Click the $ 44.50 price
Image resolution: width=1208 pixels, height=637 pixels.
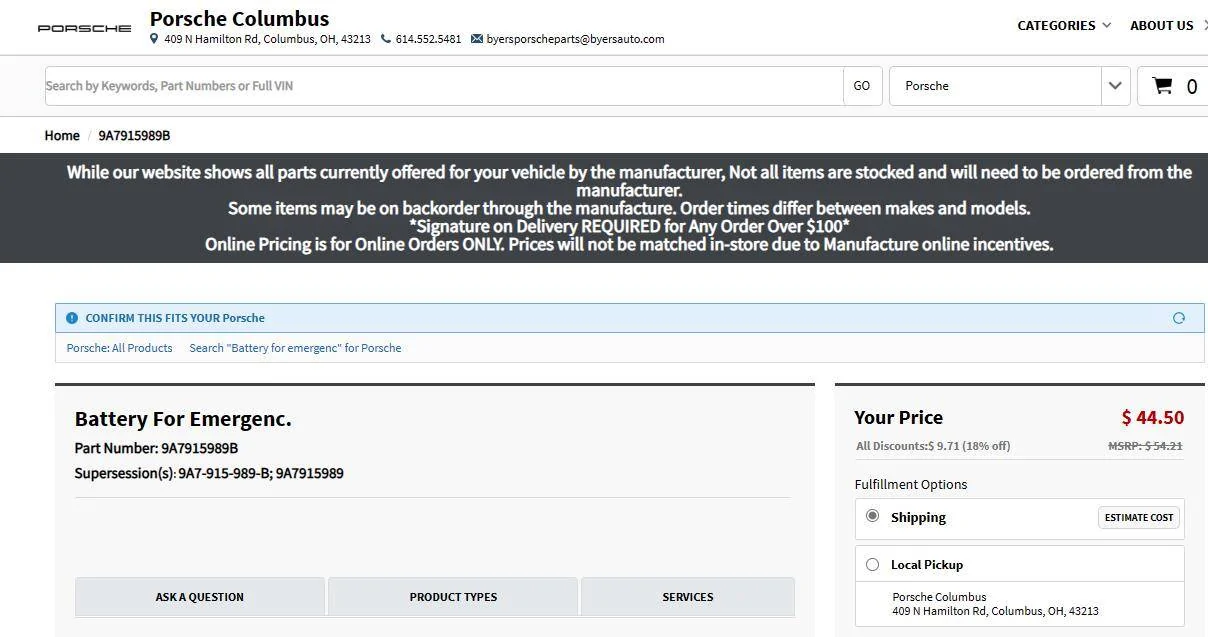coord(1152,418)
